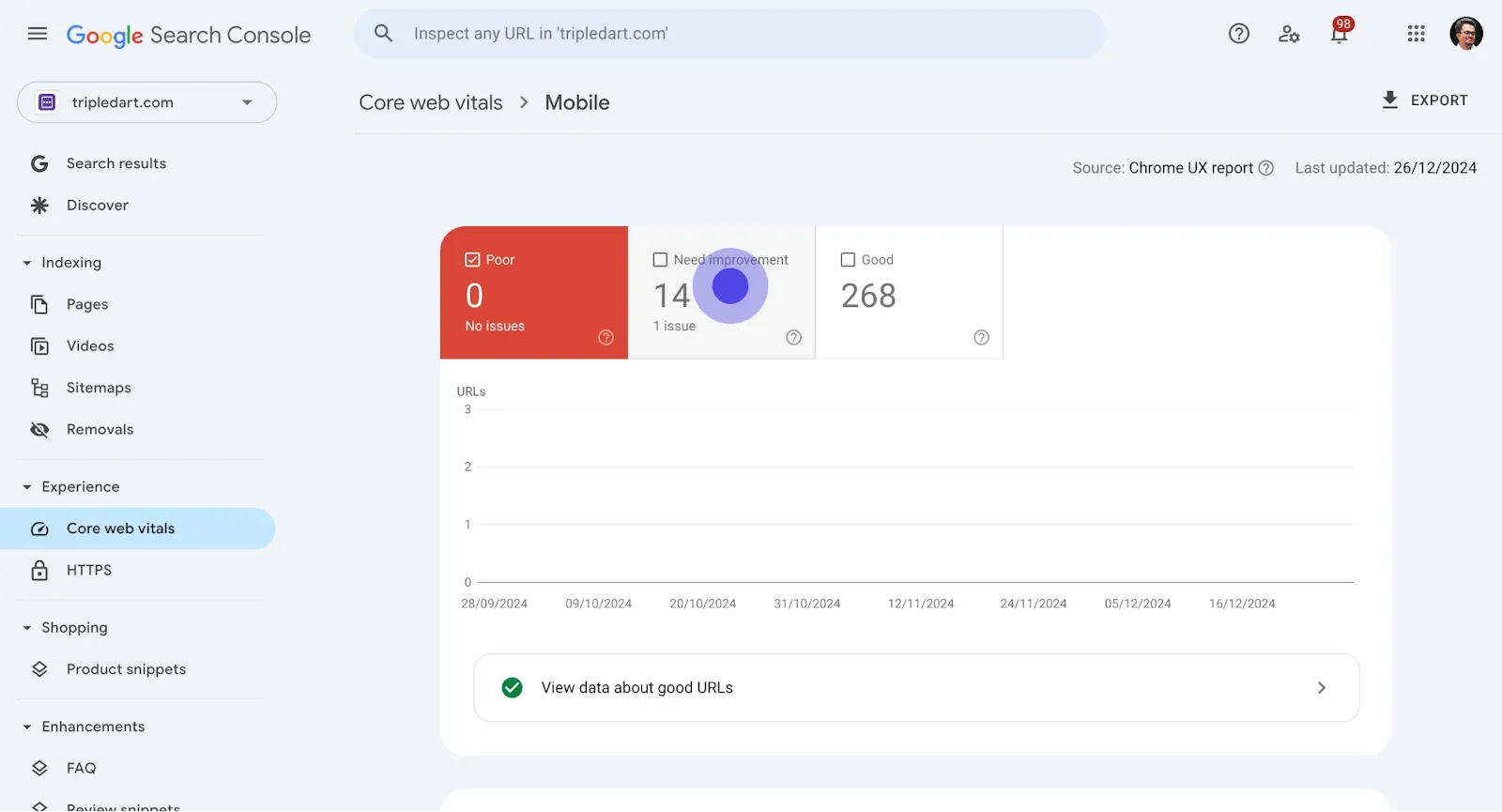The image size is (1502, 812).
Task: Open the account profile avatar
Action: pos(1466,34)
